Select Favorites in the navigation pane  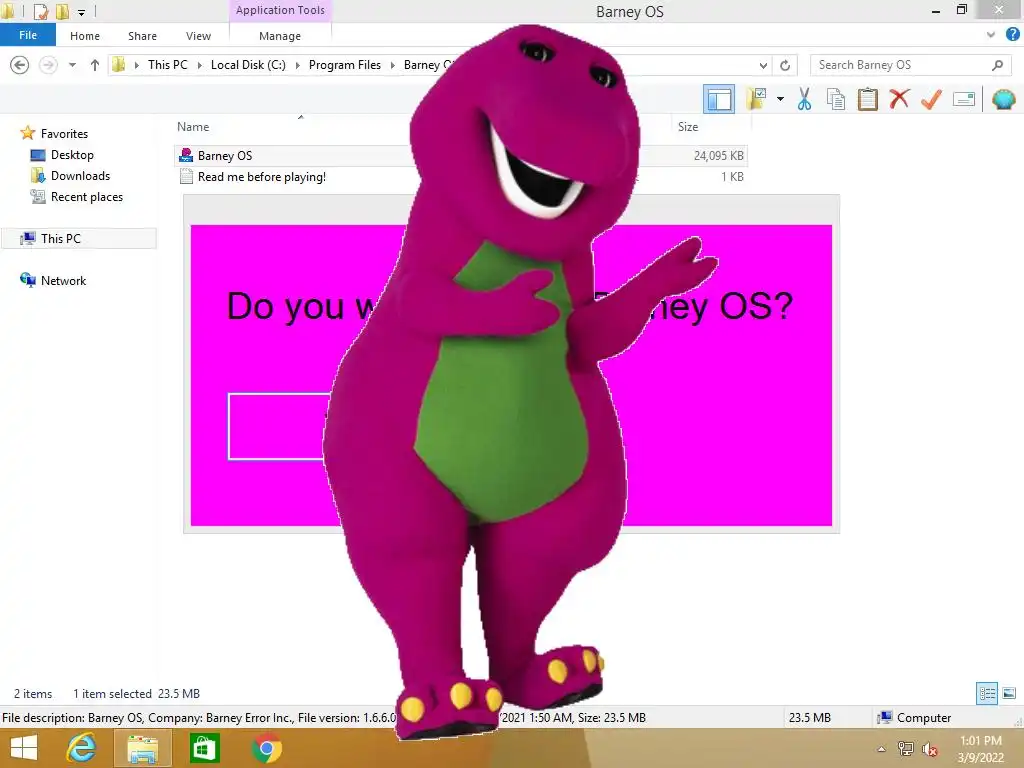tap(64, 134)
